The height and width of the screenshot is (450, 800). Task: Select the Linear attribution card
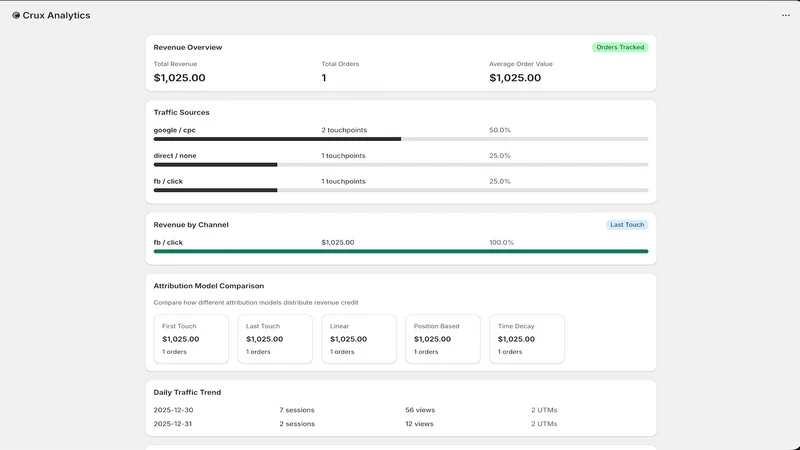359,339
